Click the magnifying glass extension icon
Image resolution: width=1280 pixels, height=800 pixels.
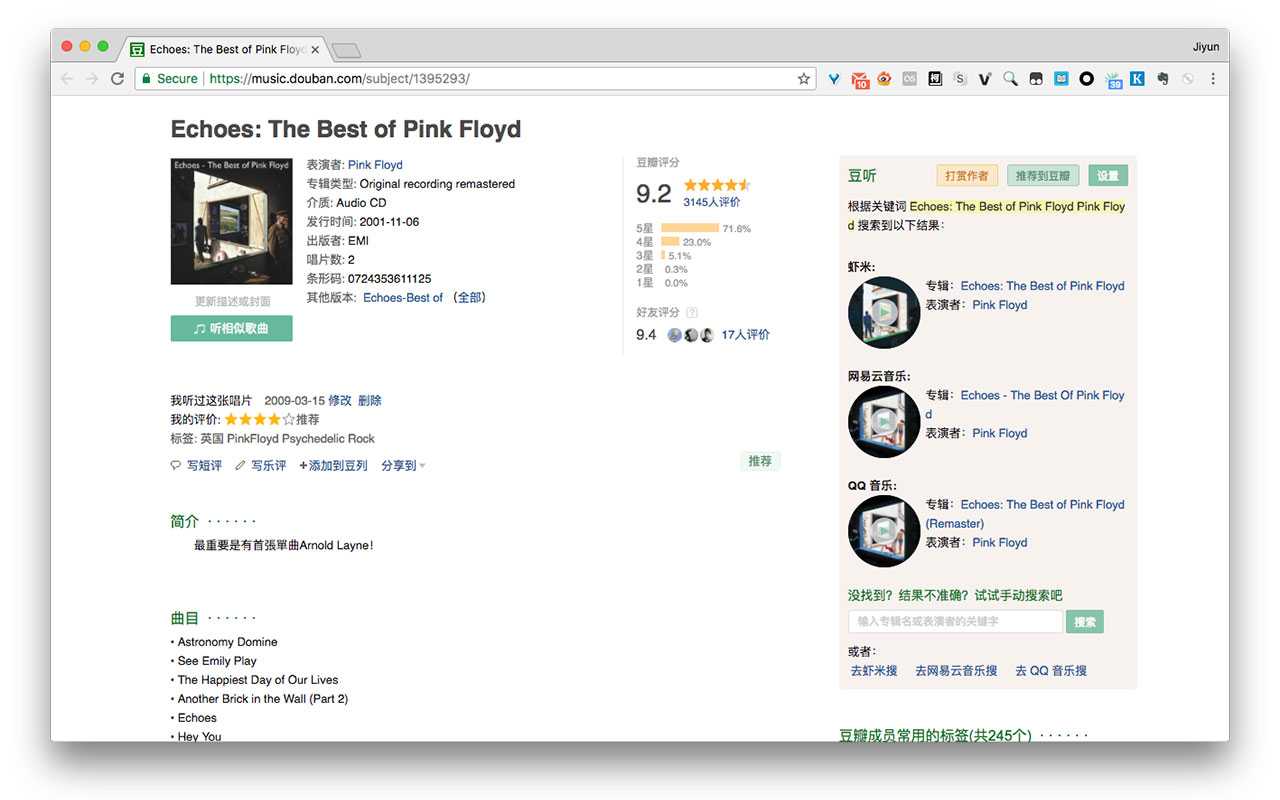click(1010, 79)
